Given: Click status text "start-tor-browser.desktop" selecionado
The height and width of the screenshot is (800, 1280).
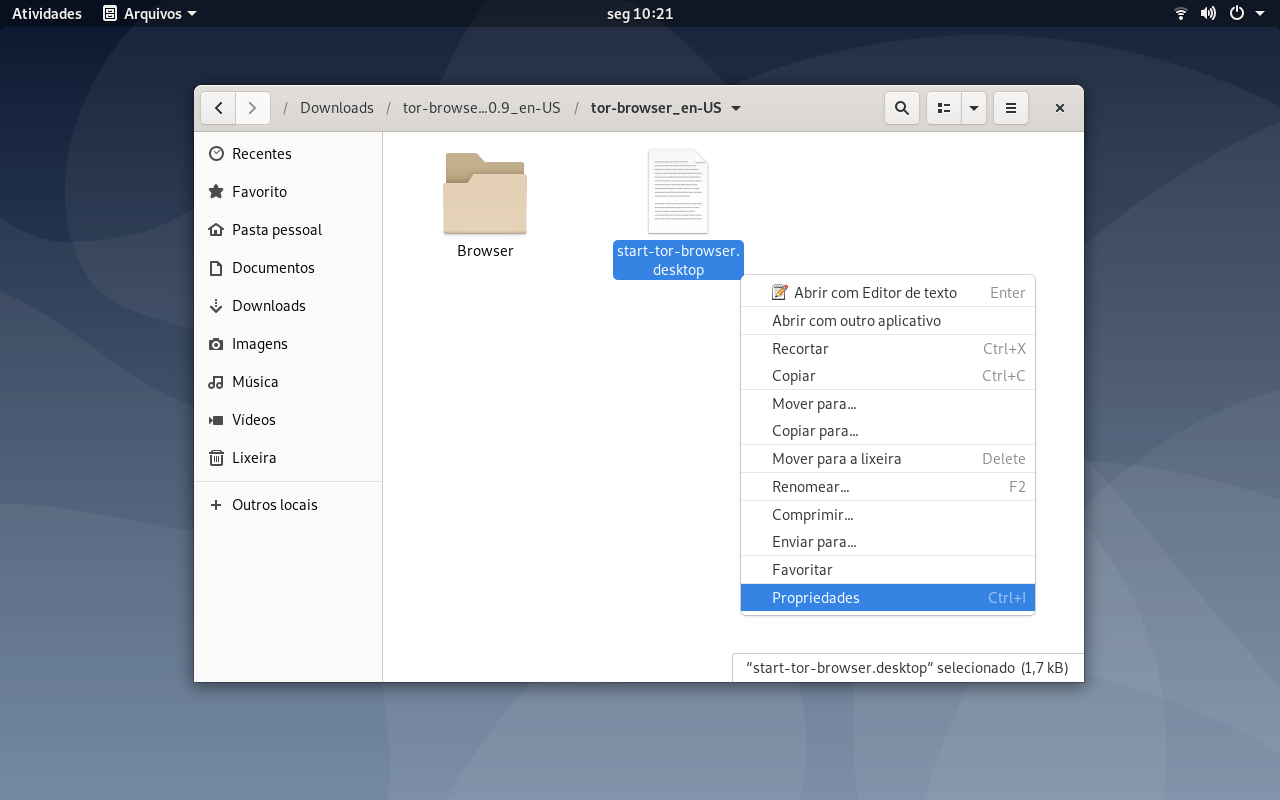Looking at the screenshot, I should tap(881, 668).
